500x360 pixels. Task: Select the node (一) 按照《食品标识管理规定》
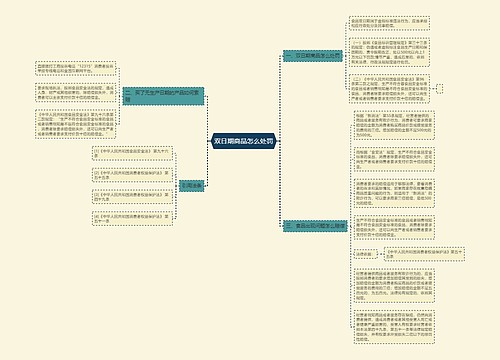pyautogui.click(x=389, y=52)
